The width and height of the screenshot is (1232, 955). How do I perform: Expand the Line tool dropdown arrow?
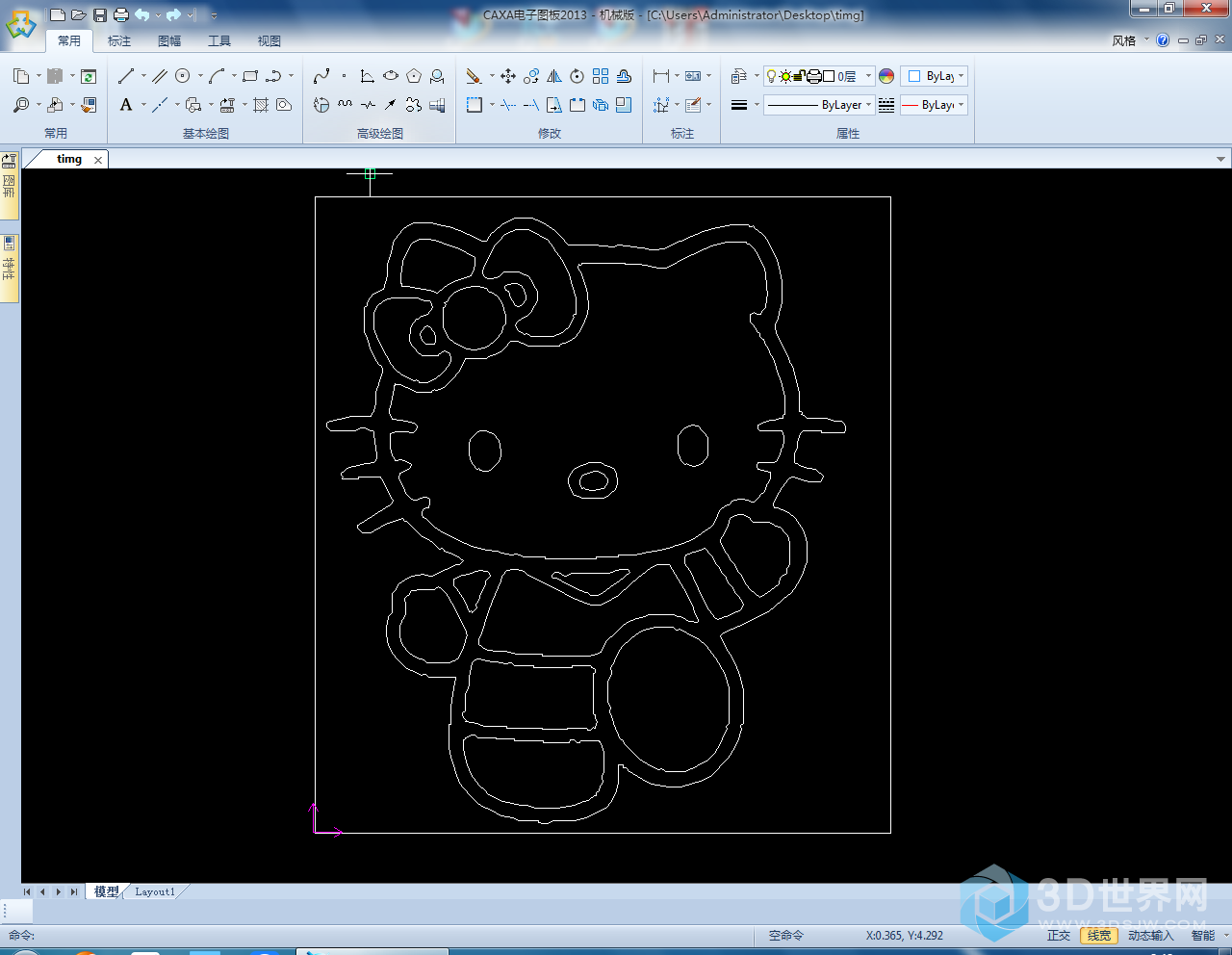pyautogui.click(x=143, y=76)
